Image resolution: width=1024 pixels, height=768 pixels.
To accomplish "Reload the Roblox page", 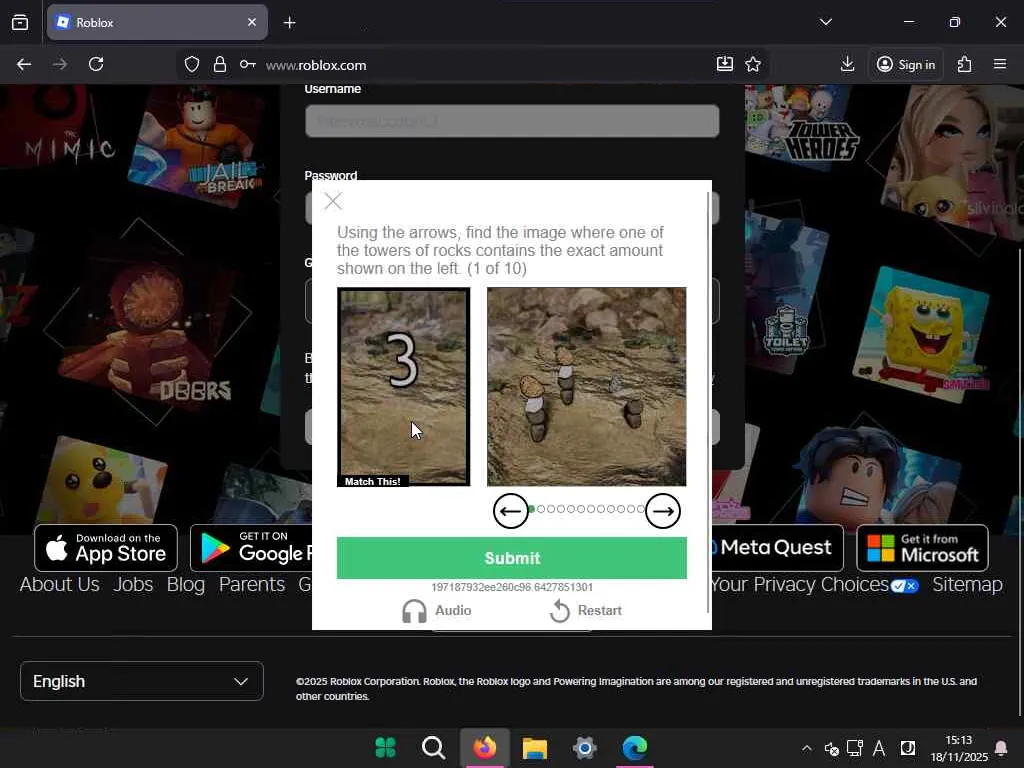I will pyautogui.click(x=96, y=64).
